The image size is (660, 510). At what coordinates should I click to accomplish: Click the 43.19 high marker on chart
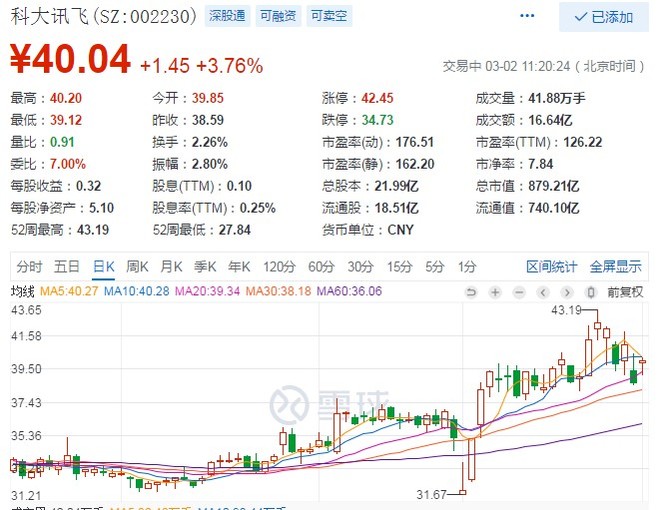click(566, 311)
